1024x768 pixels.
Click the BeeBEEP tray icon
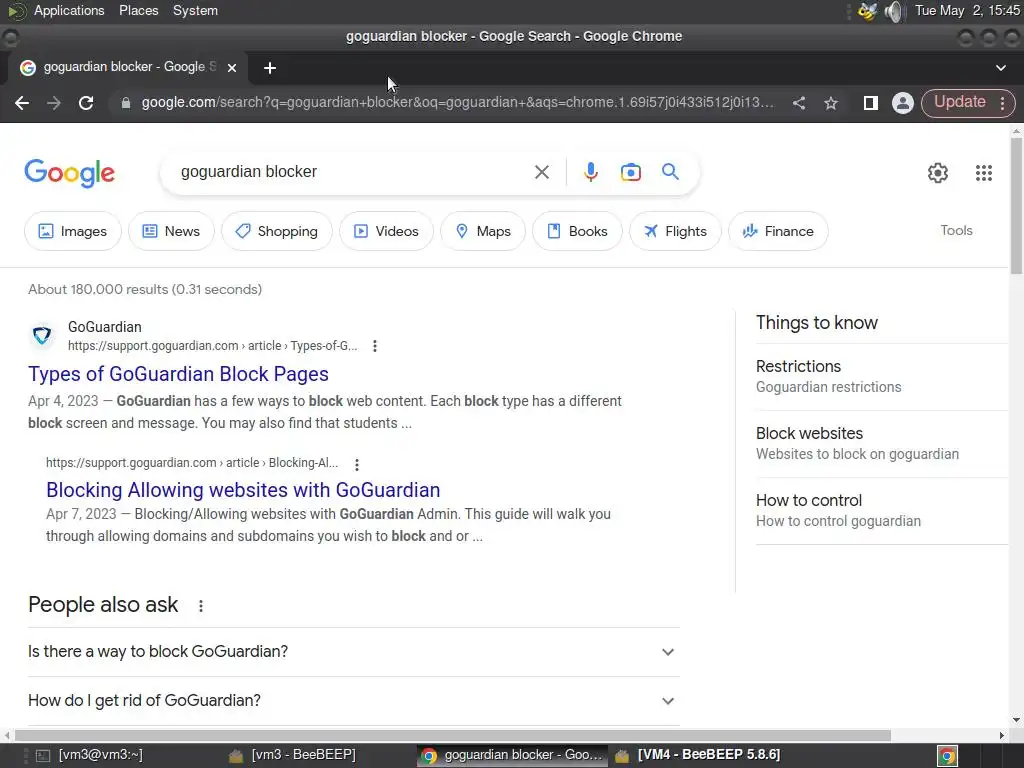[x=867, y=11]
